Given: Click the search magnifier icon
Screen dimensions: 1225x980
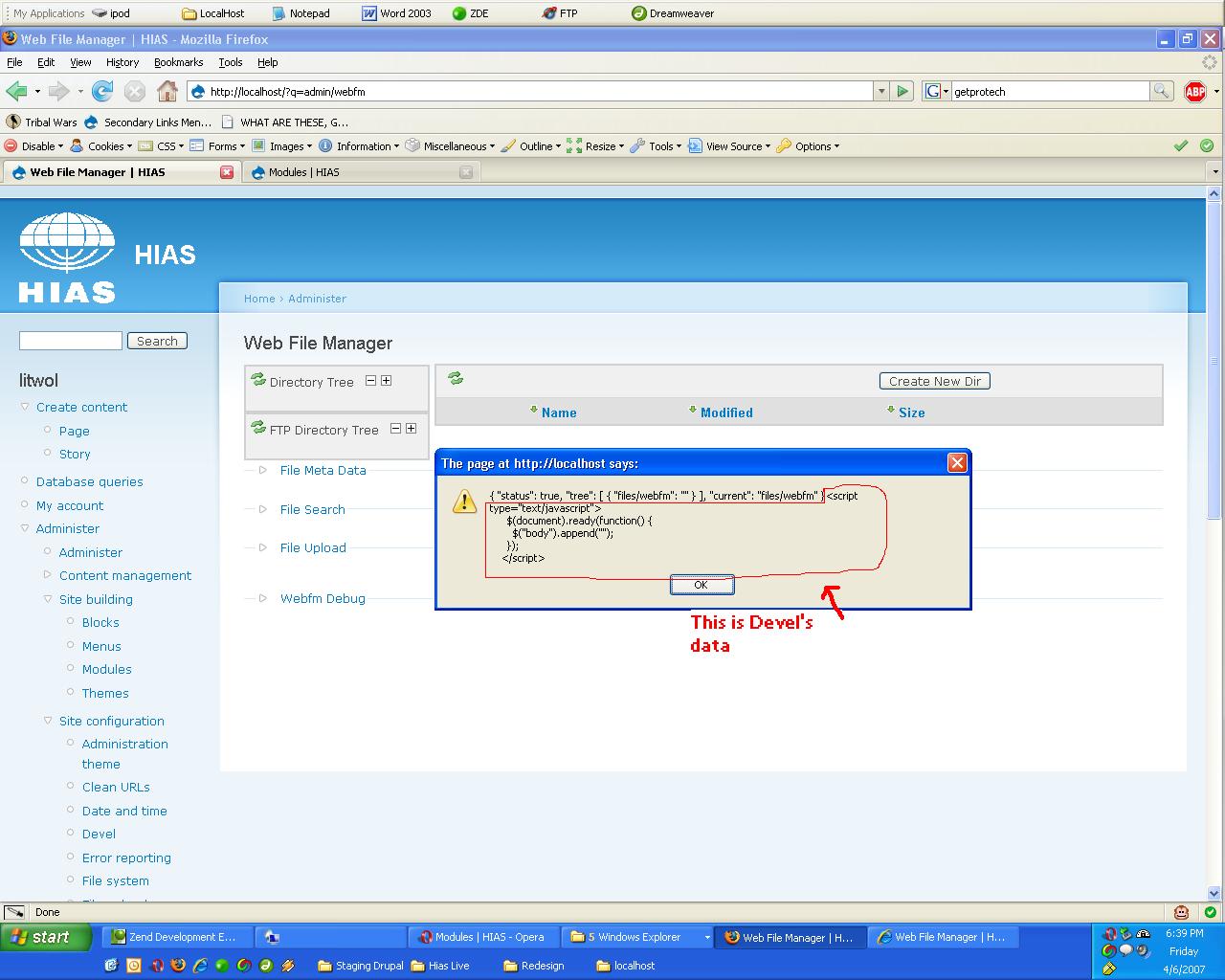Looking at the screenshot, I should [x=1161, y=92].
